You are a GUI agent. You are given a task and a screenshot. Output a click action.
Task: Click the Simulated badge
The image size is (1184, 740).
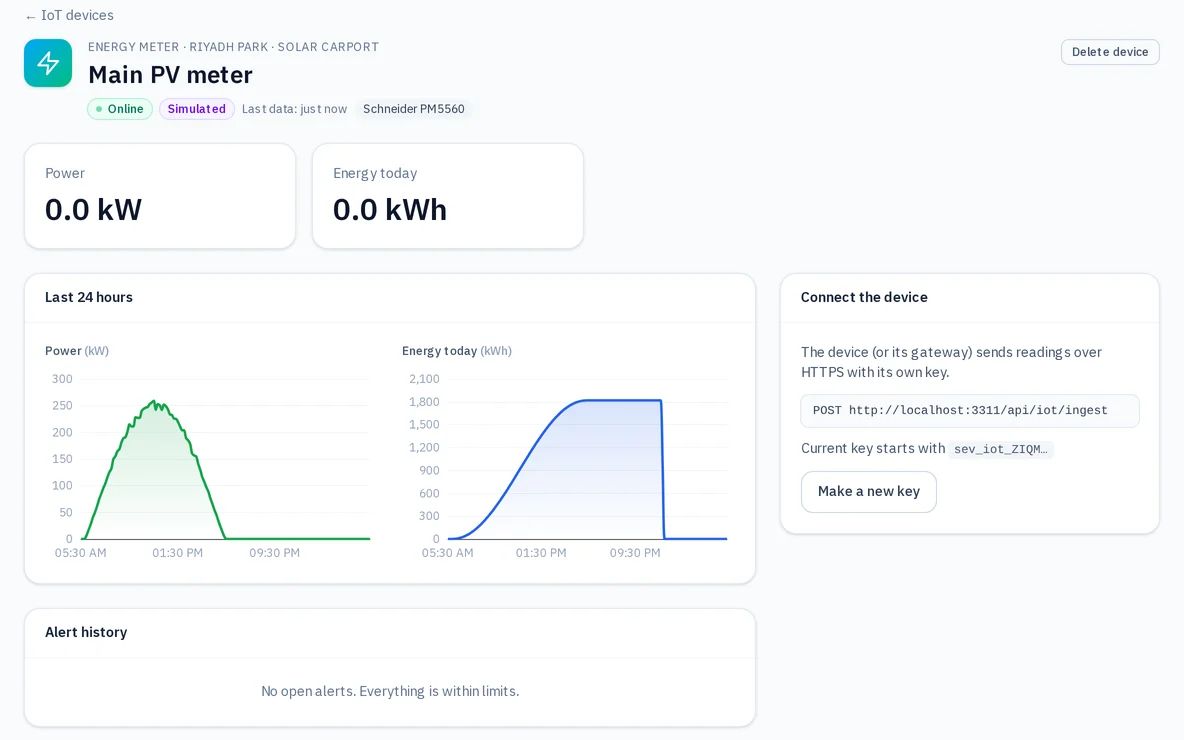(196, 109)
